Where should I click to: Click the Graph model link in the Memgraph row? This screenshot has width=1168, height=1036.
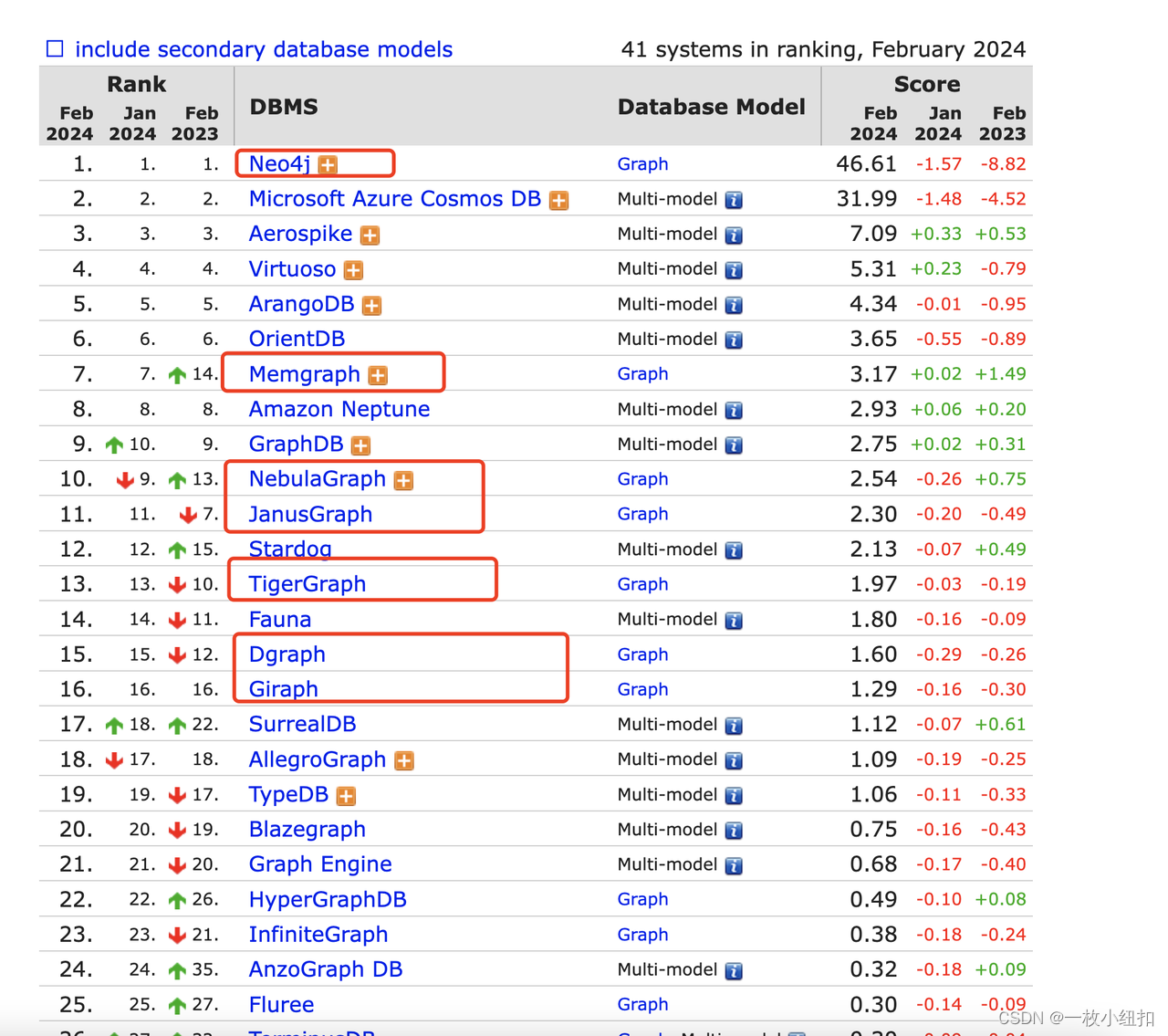(x=642, y=374)
